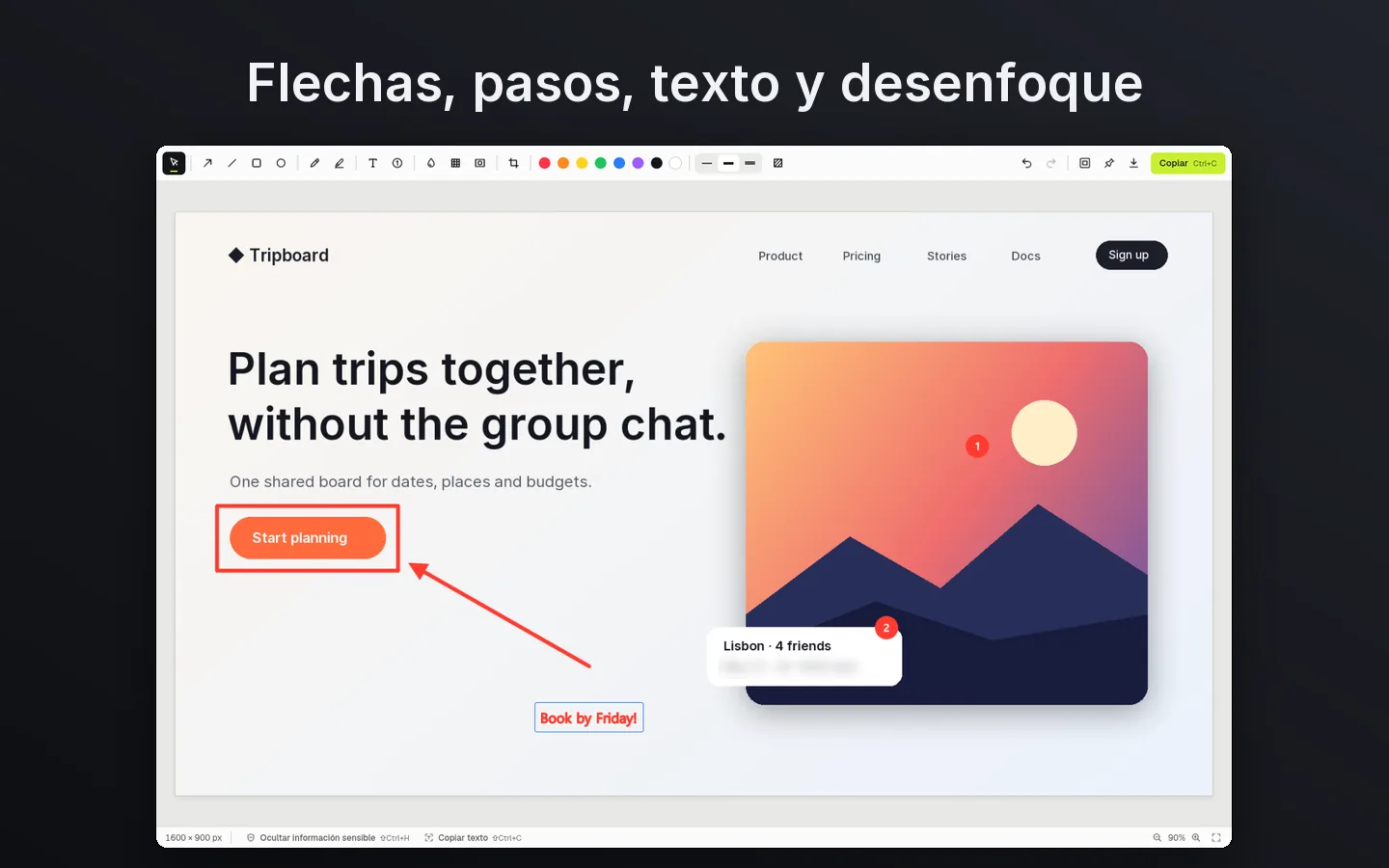This screenshot has width=1389, height=868.
Task: Activate the selection cursor tool
Action: click(x=174, y=163)
